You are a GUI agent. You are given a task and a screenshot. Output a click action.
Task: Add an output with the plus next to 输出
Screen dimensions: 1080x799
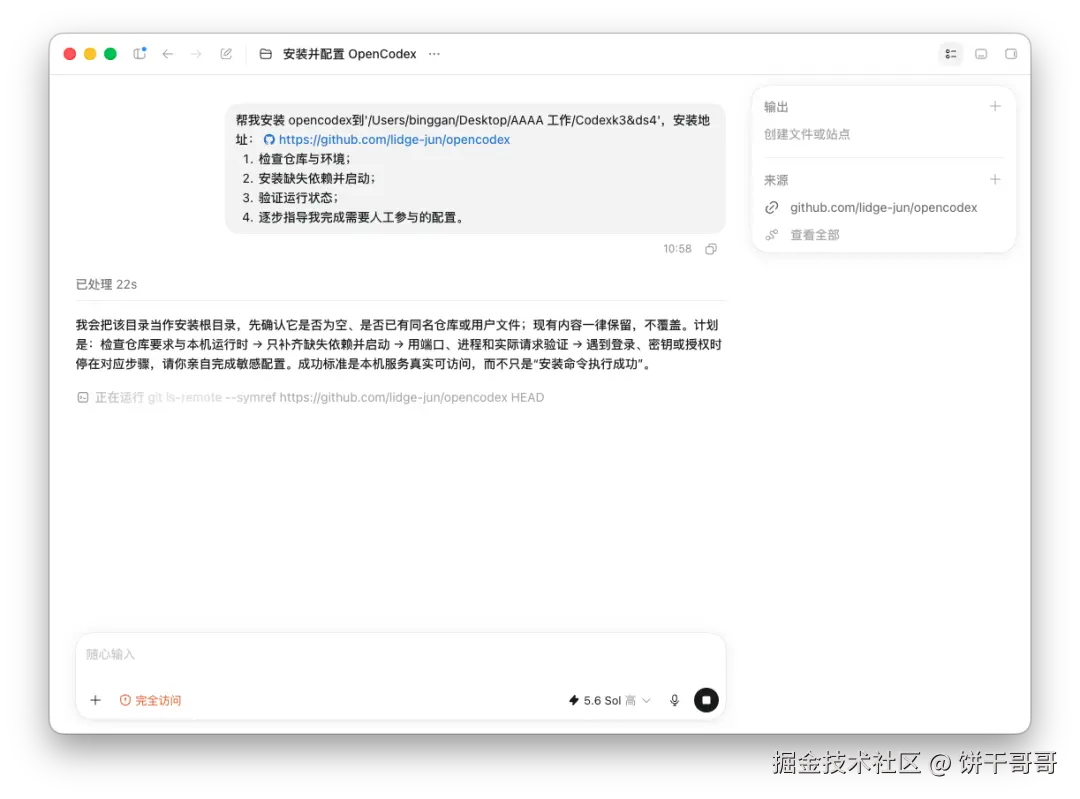point(995,106)
